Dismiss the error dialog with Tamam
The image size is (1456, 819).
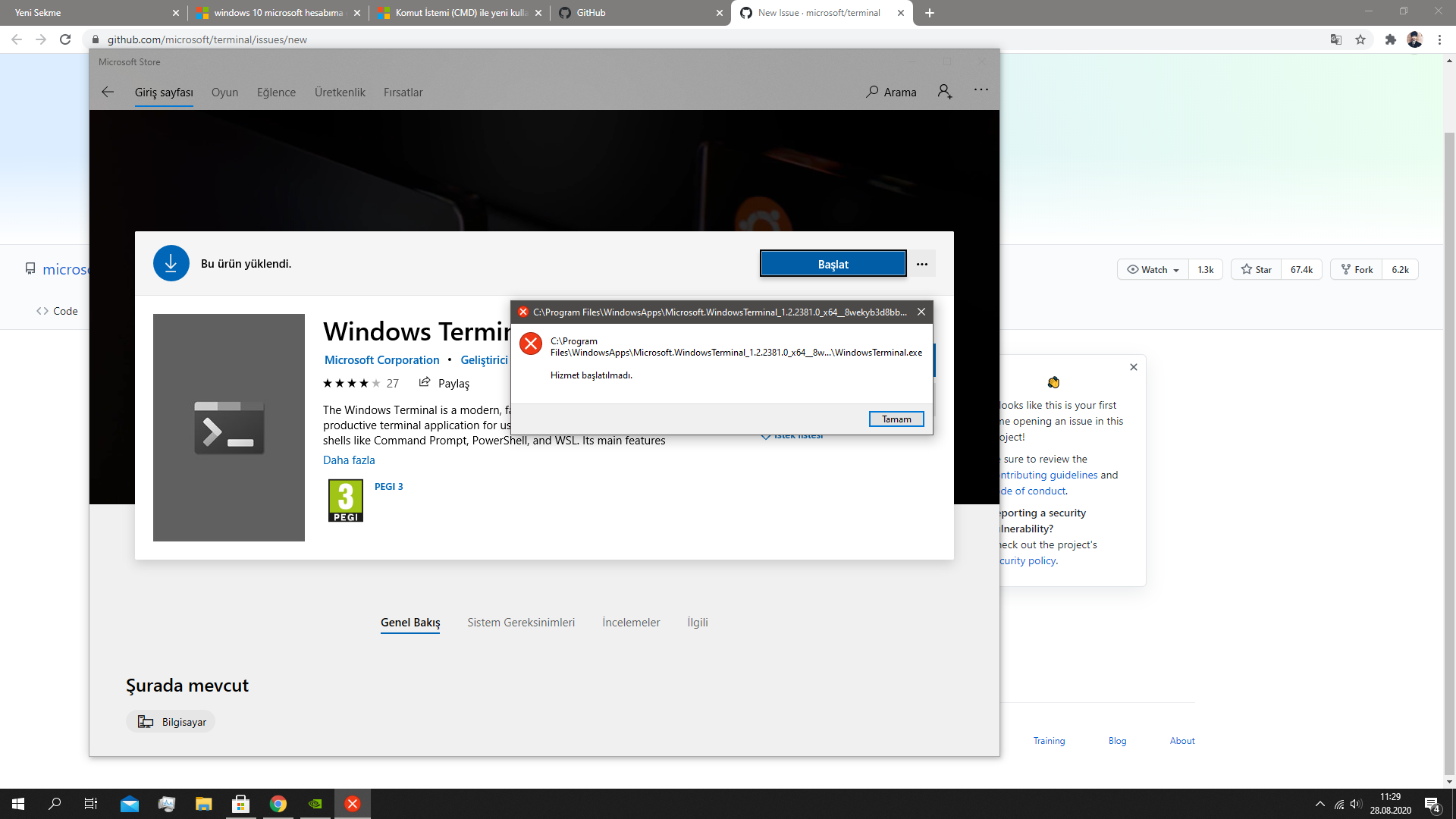coord(896,419)
